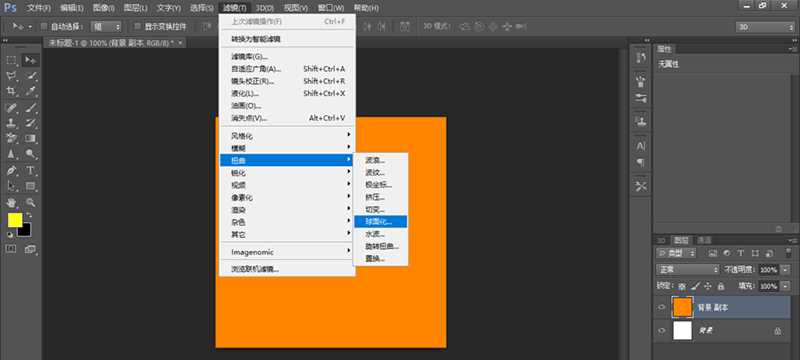The image size is (800, 360).
Task: Expand the 模糊 filter submenu
Action: coord(287,148)
